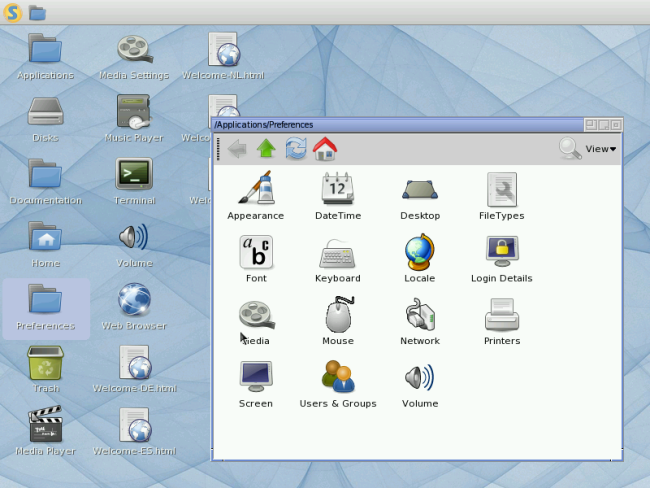This screenshot has height=488, width=650.
Task: Refresh the folder with reload button
Action: (x=295, y=149)
